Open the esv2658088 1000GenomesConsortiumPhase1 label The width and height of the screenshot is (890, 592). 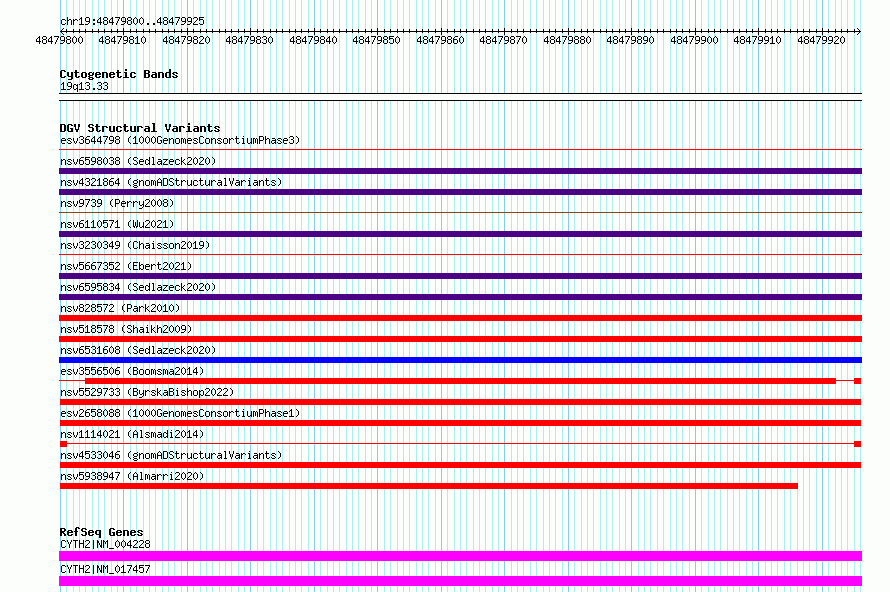[180, 413]
